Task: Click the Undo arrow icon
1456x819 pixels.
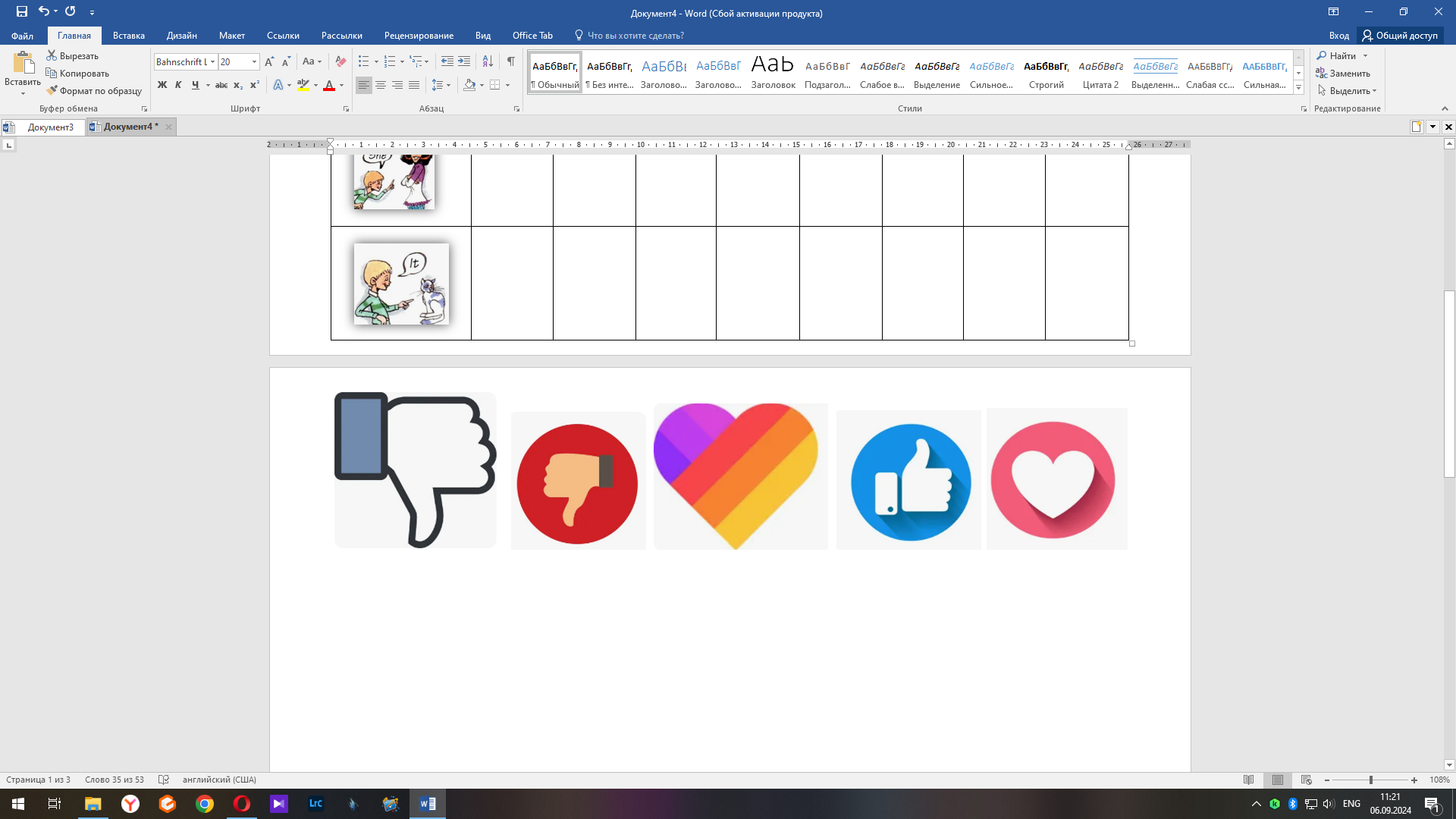Action: coord(44,11)
